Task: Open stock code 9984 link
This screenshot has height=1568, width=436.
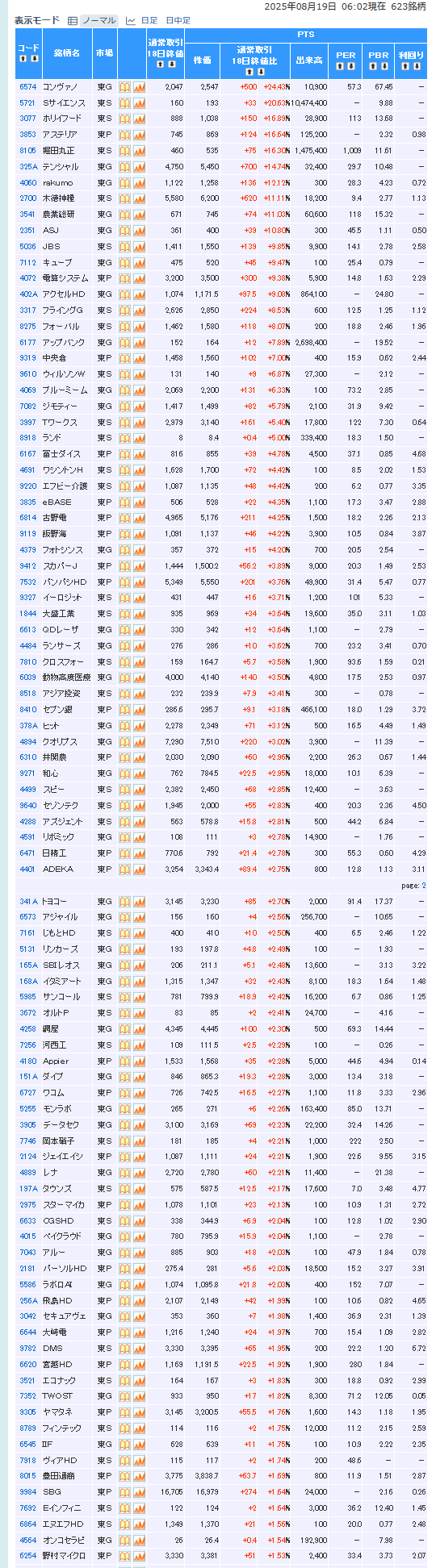Action: click(28, 1492)
